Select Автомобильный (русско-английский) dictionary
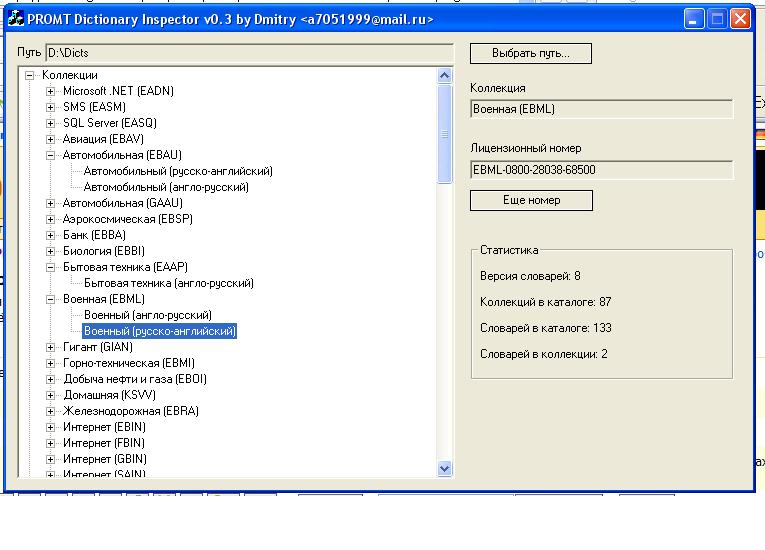 178,171
